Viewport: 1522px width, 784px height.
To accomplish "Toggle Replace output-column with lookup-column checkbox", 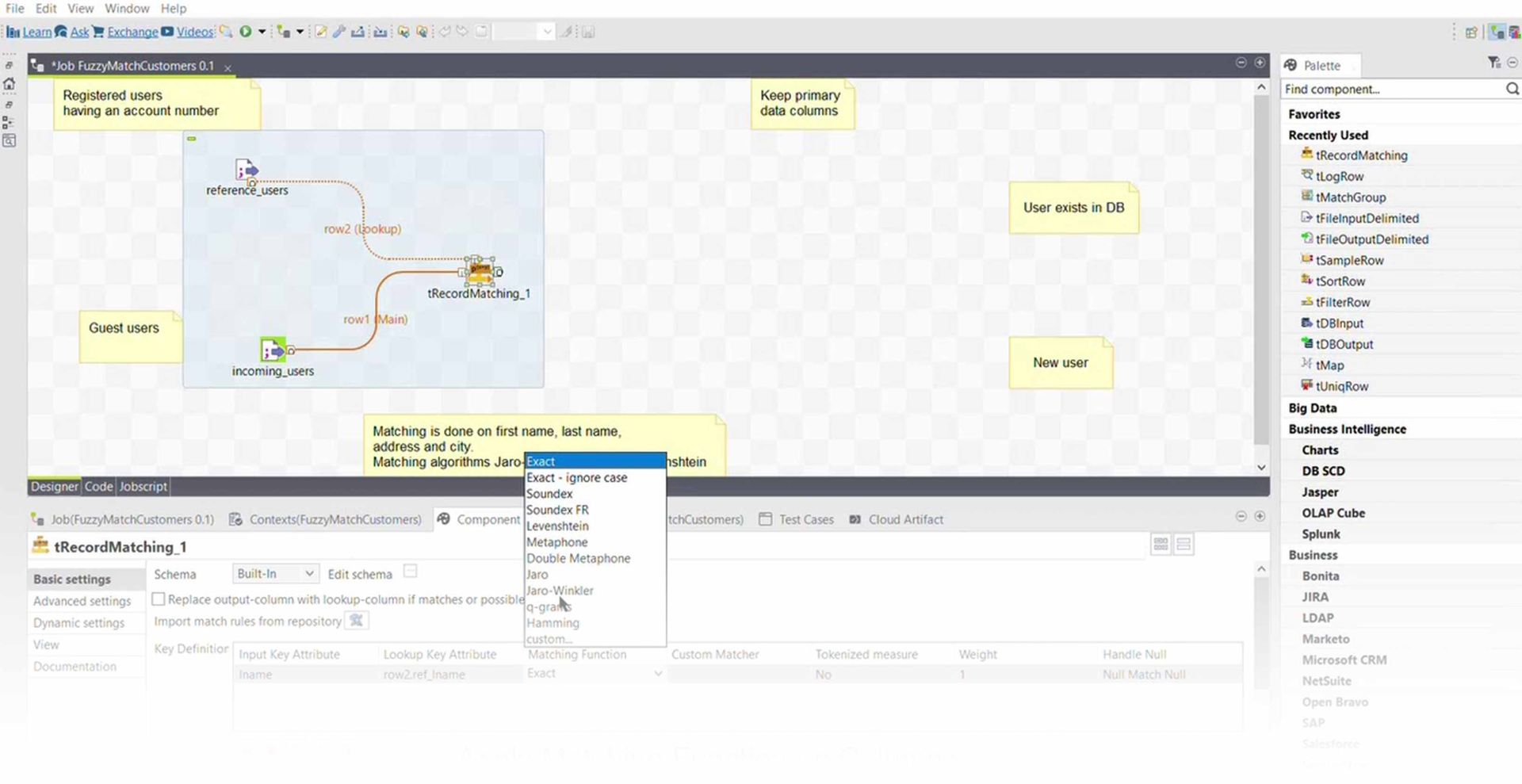I will 159,599.
